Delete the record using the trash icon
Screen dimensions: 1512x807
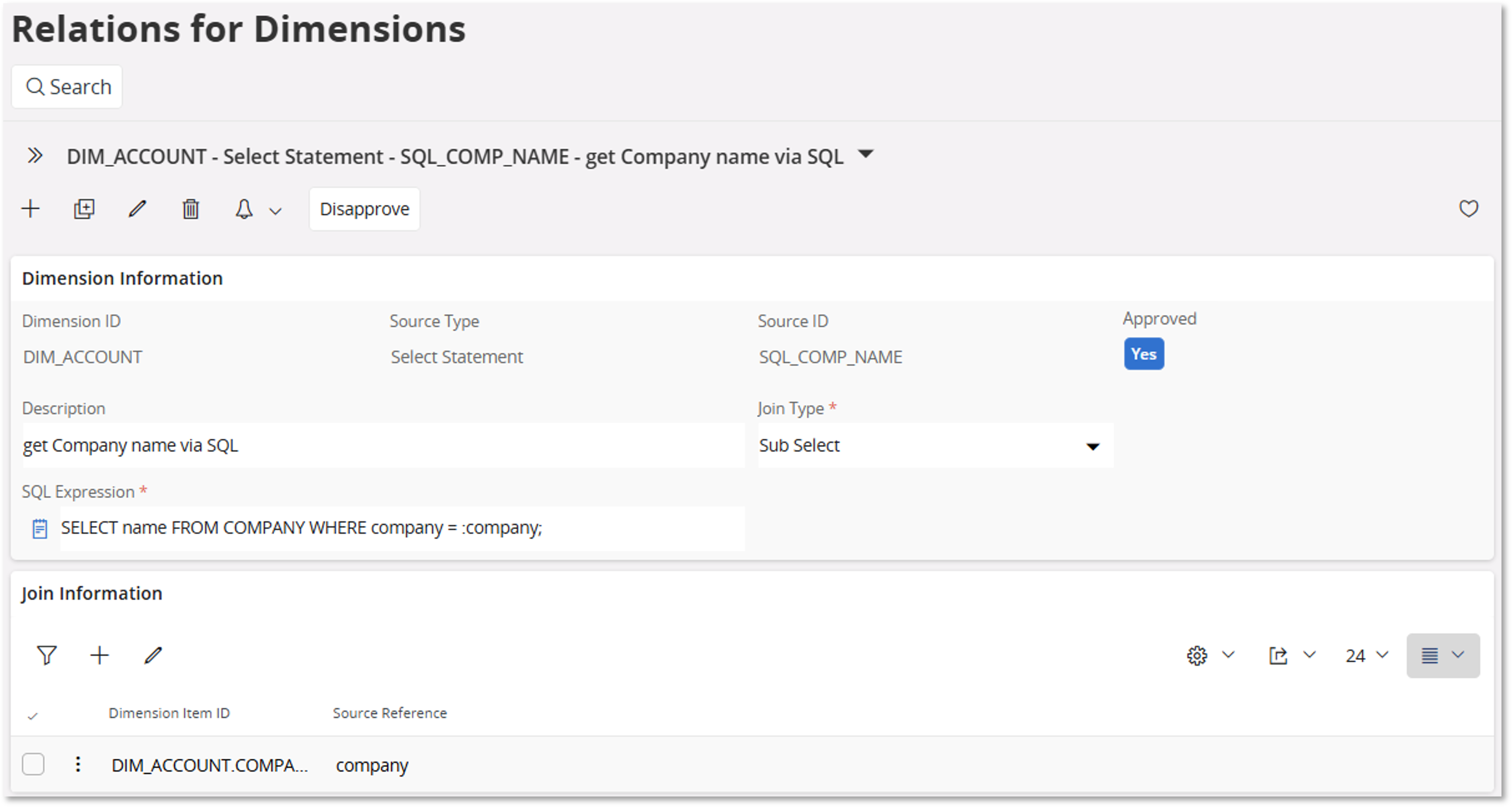point(191,209)
